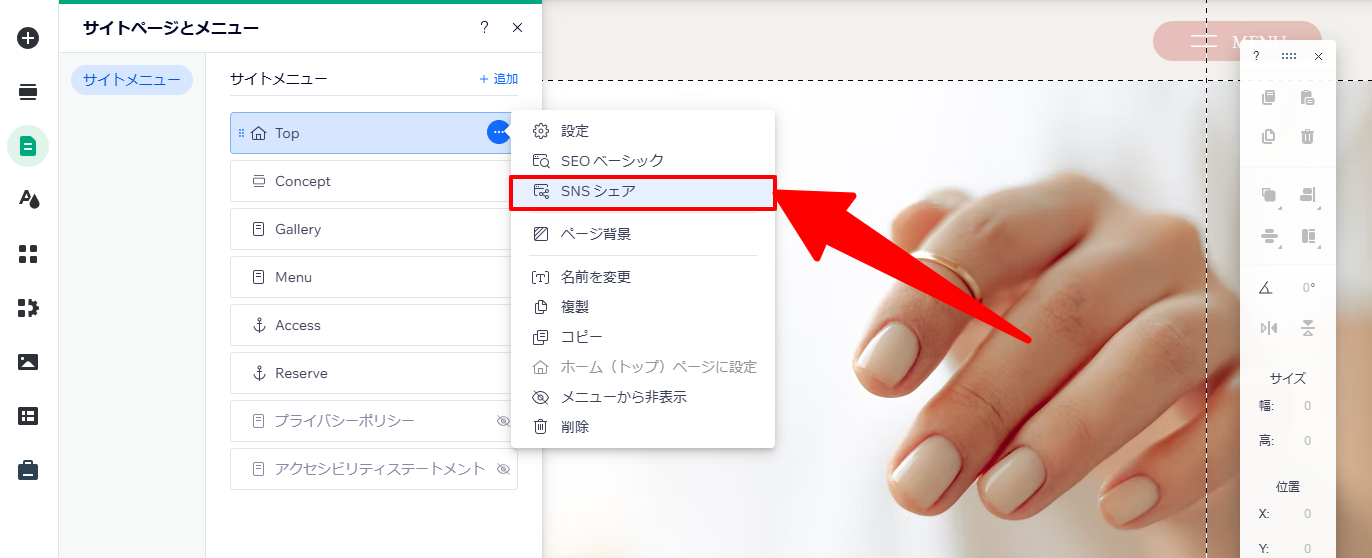Toggle hidden eye icon on アクセシビリティステートメント
This screenshot has width=1372, height=558.
click(x=504, y=469)
